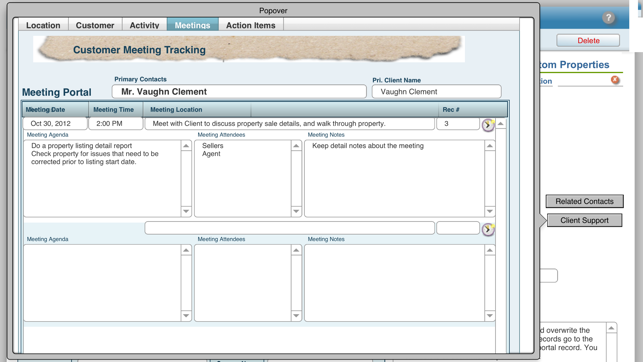Click the first Meeting Notes text area
Viewport: 643px width, 362px height.
[394, 178]
